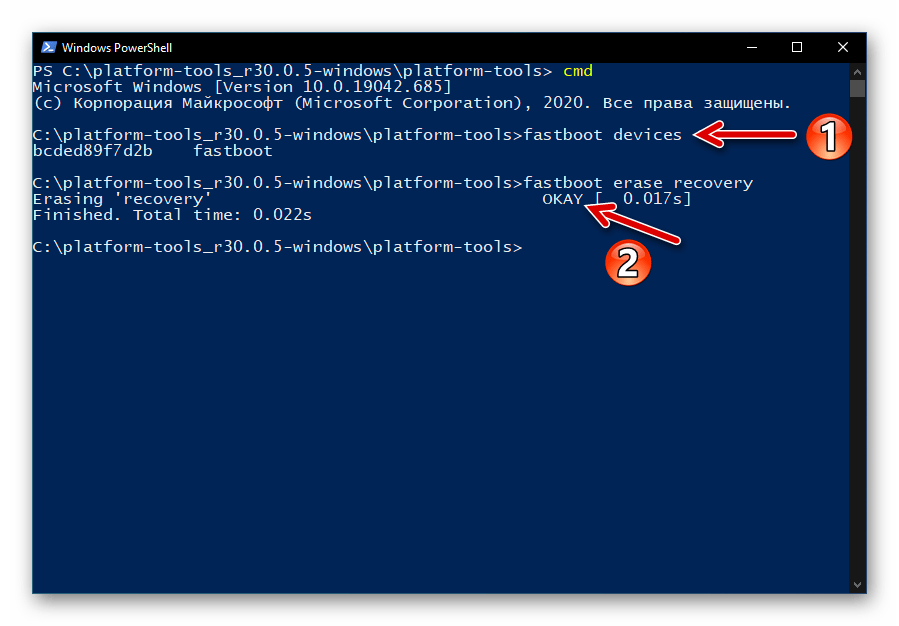Screen dimensions: 899x626
Task: Click the PowerShell icon in the title bar
Action: (48, 47)
